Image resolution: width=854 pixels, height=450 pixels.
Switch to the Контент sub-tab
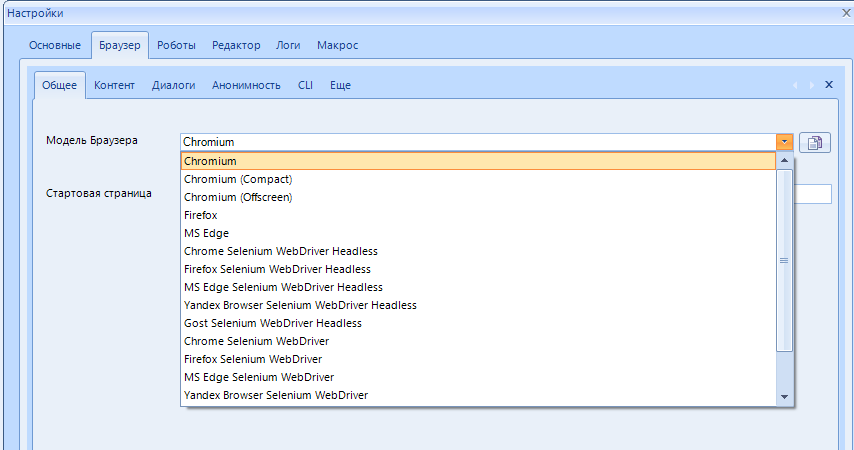coord(114,85)
